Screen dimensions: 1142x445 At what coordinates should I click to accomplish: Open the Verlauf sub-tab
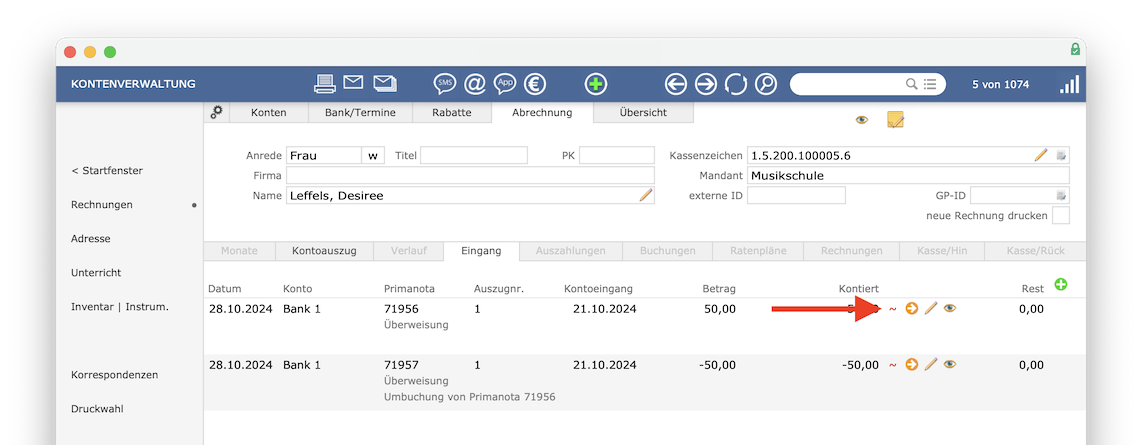click(408, 251)
